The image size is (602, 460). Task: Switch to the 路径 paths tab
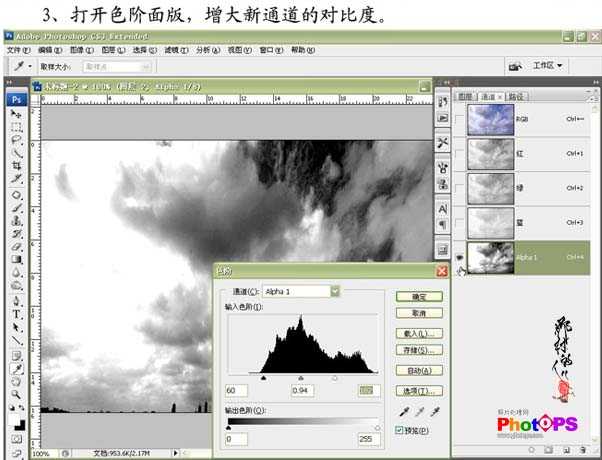pos(516,97)
